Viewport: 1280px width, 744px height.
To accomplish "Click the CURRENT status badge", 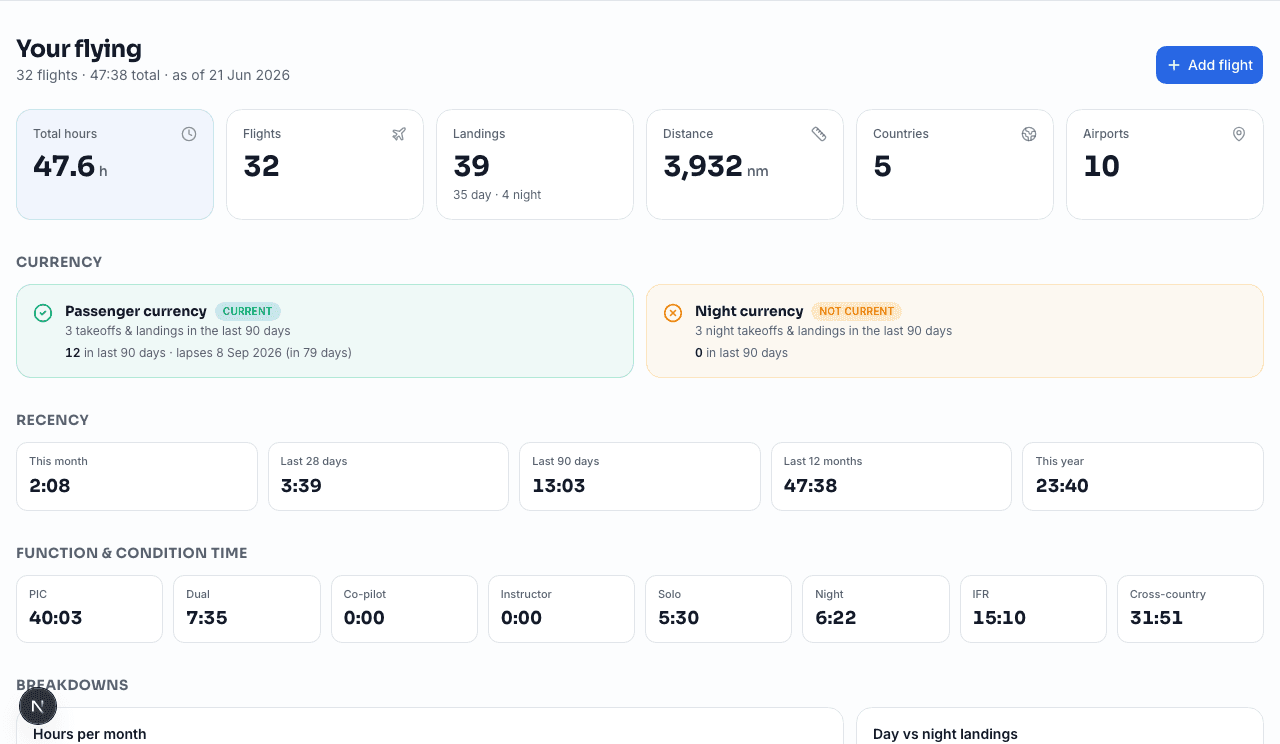I will click(x=248, y=311).
